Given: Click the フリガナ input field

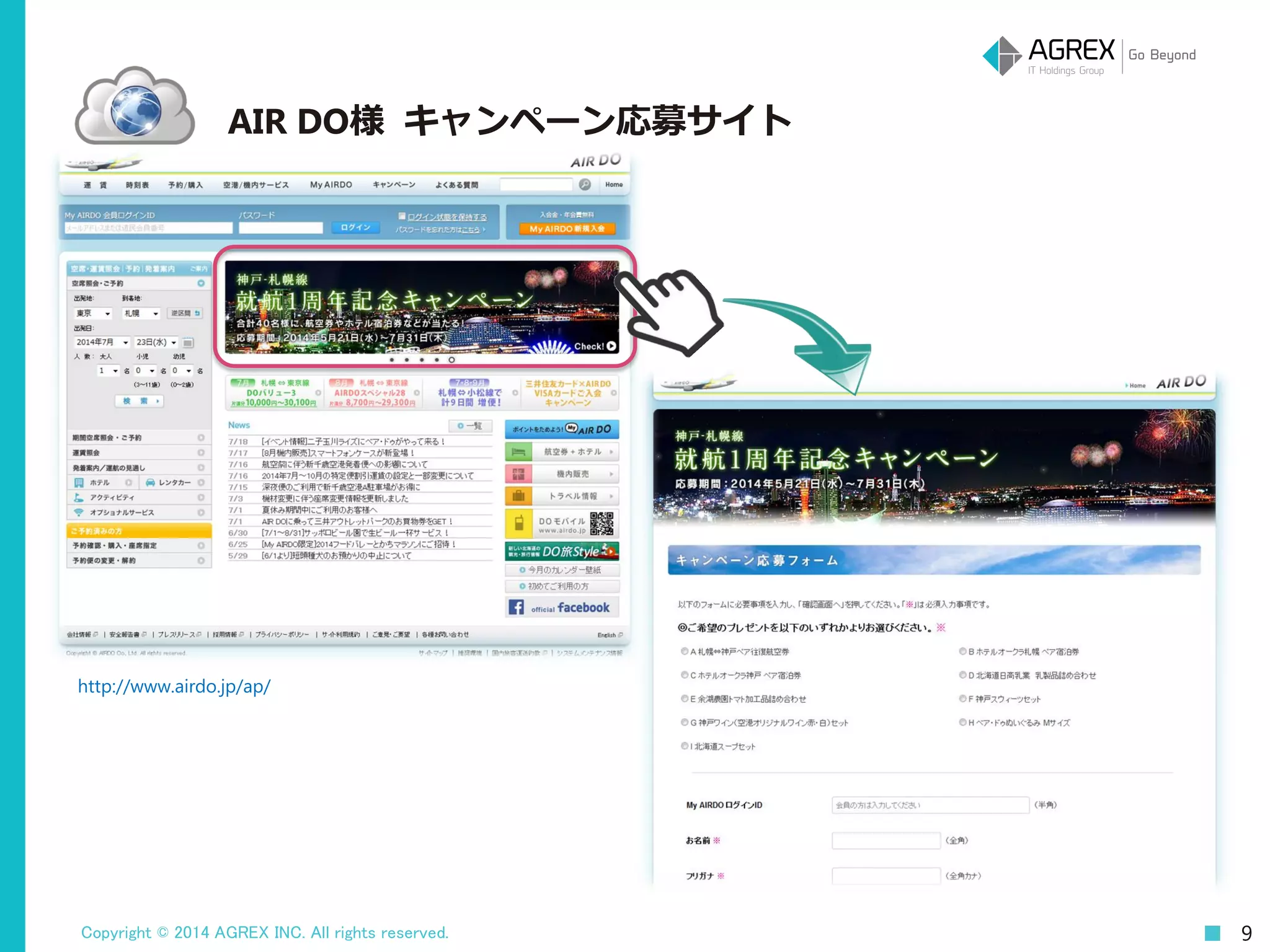Looking at the screenshot, I should (886, 876).
